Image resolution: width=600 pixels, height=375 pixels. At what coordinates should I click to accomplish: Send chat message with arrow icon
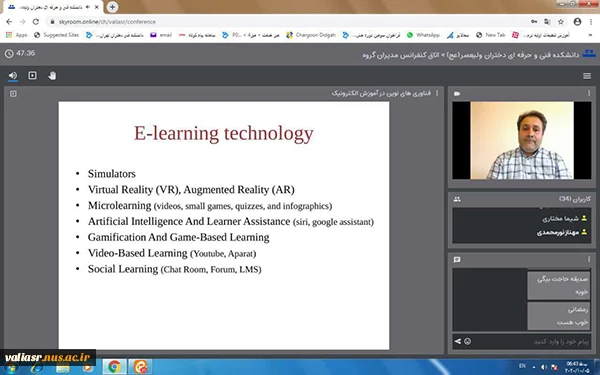458,341
